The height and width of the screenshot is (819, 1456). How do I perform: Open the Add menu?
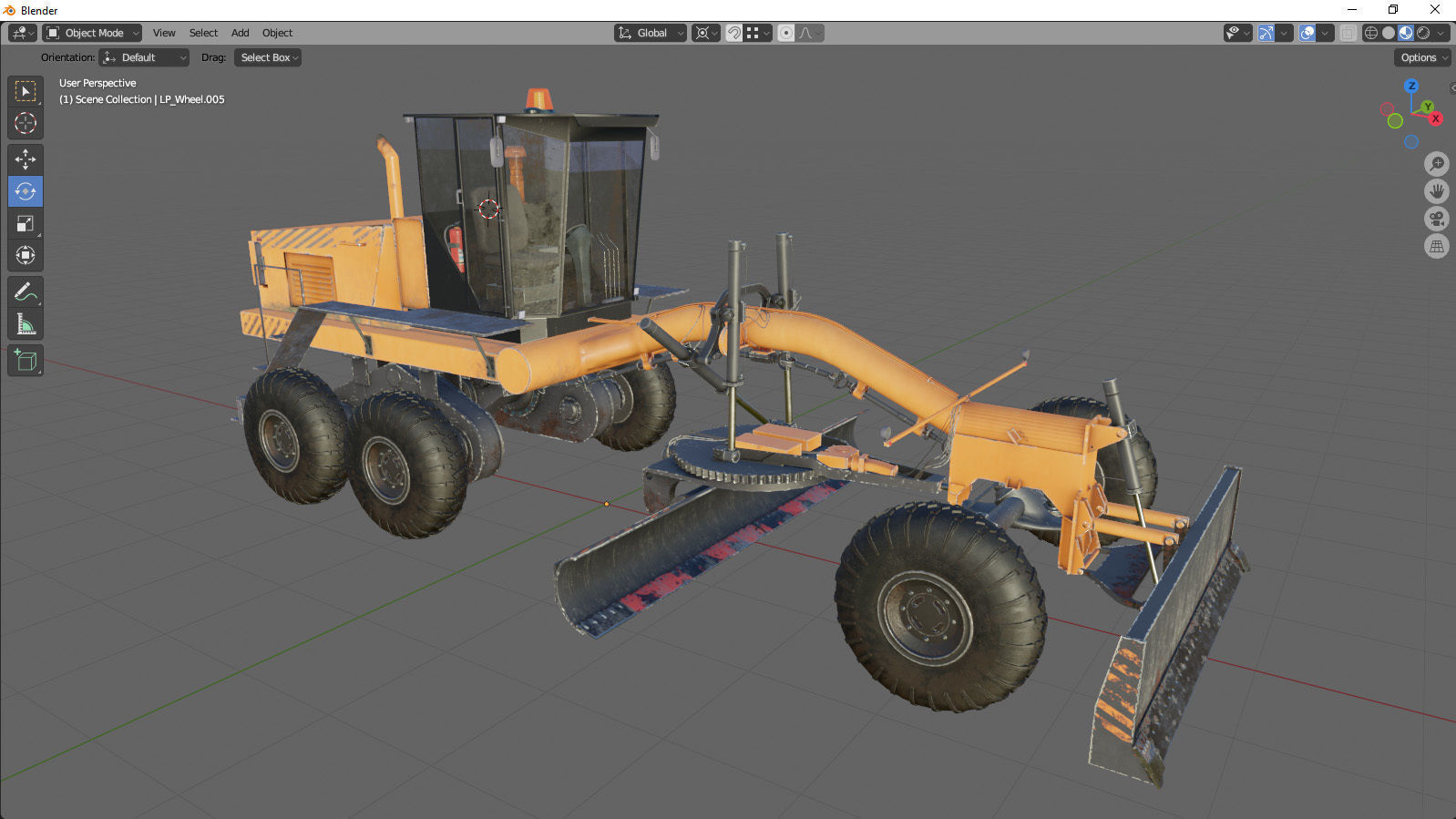point(241,33)
